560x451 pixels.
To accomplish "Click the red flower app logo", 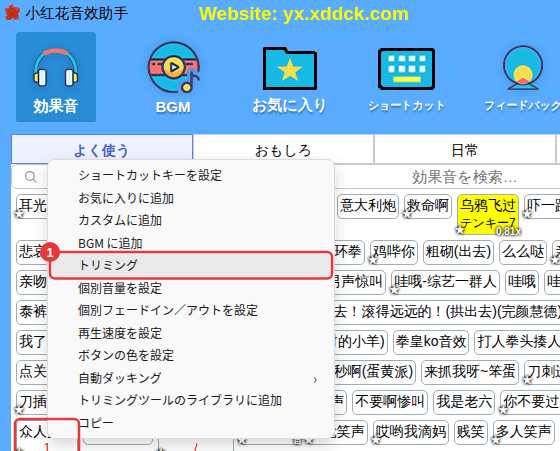I will [12, 12].
